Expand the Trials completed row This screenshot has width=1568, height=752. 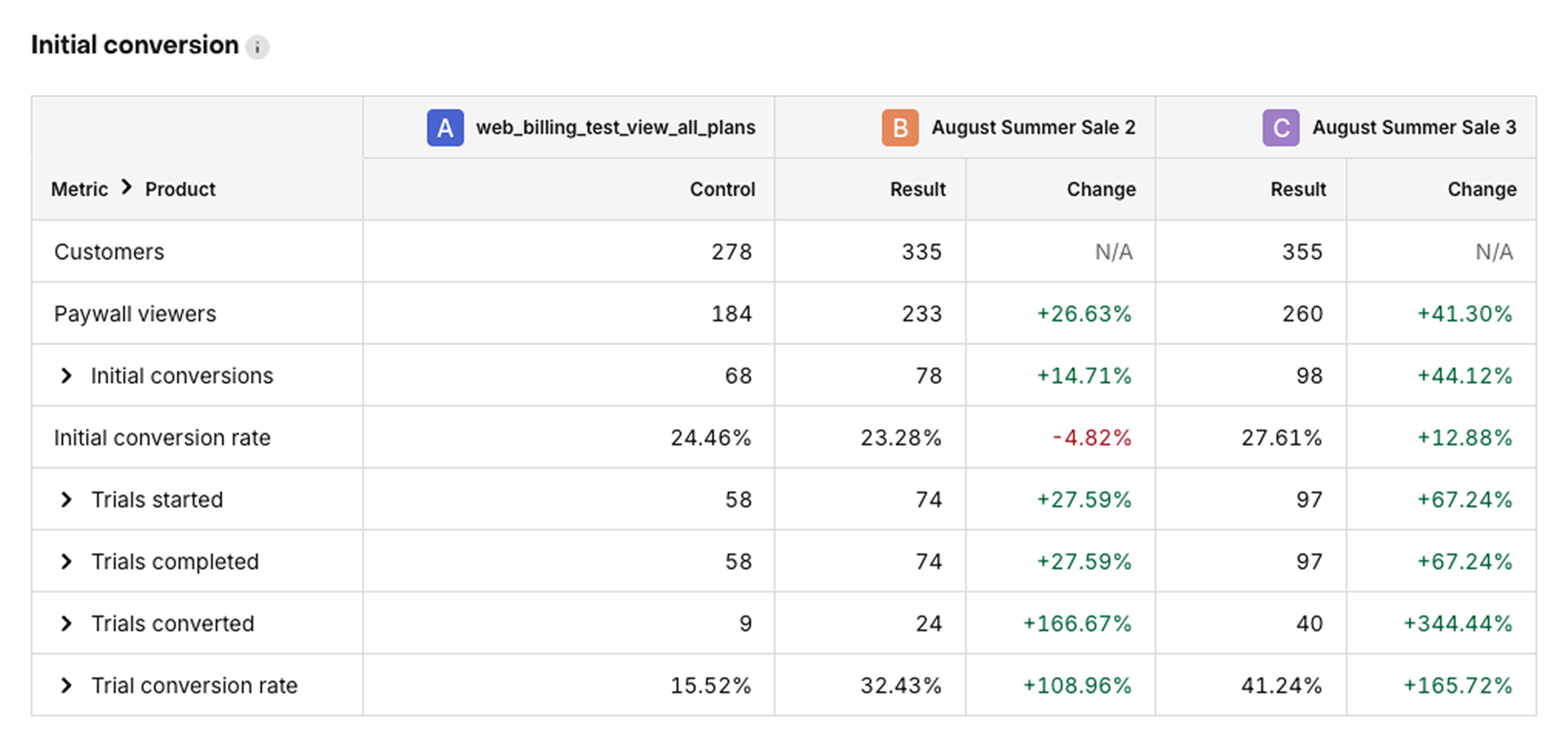click(x=67, y=561)
